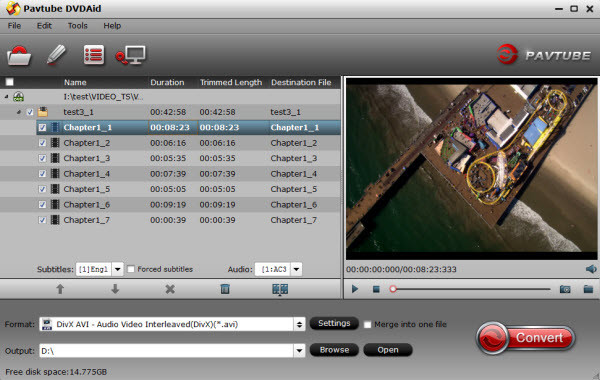Screen dimensions: 600x380
Task: Mute the preview speaker icon
Action: [x=591, y=269]
